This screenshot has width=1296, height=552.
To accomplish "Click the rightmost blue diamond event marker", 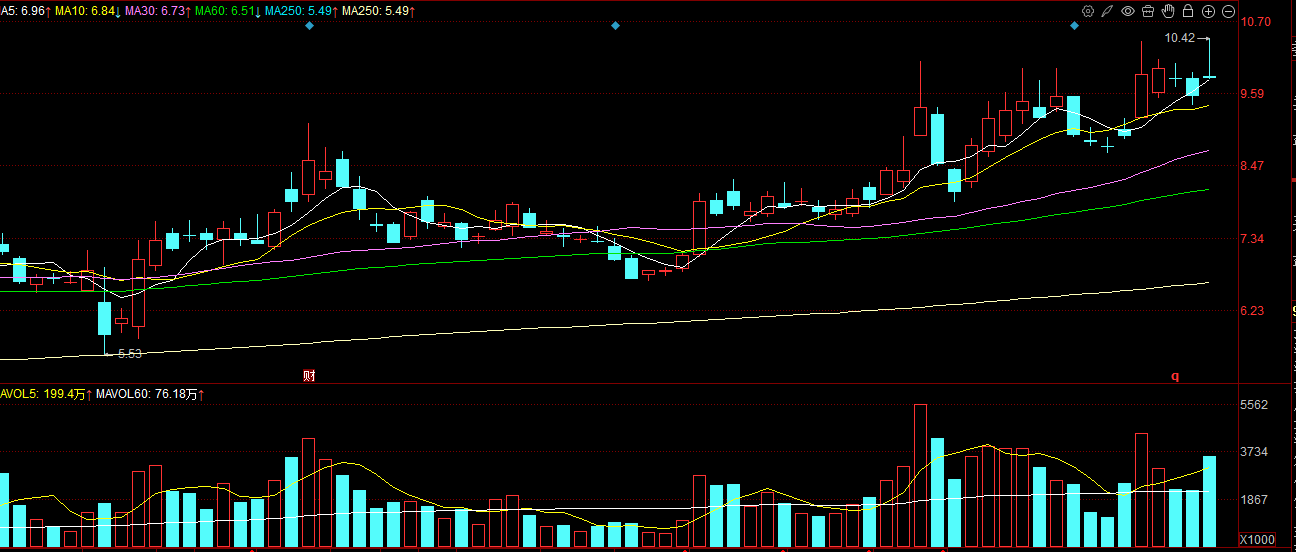I will tap(1074, 25).
